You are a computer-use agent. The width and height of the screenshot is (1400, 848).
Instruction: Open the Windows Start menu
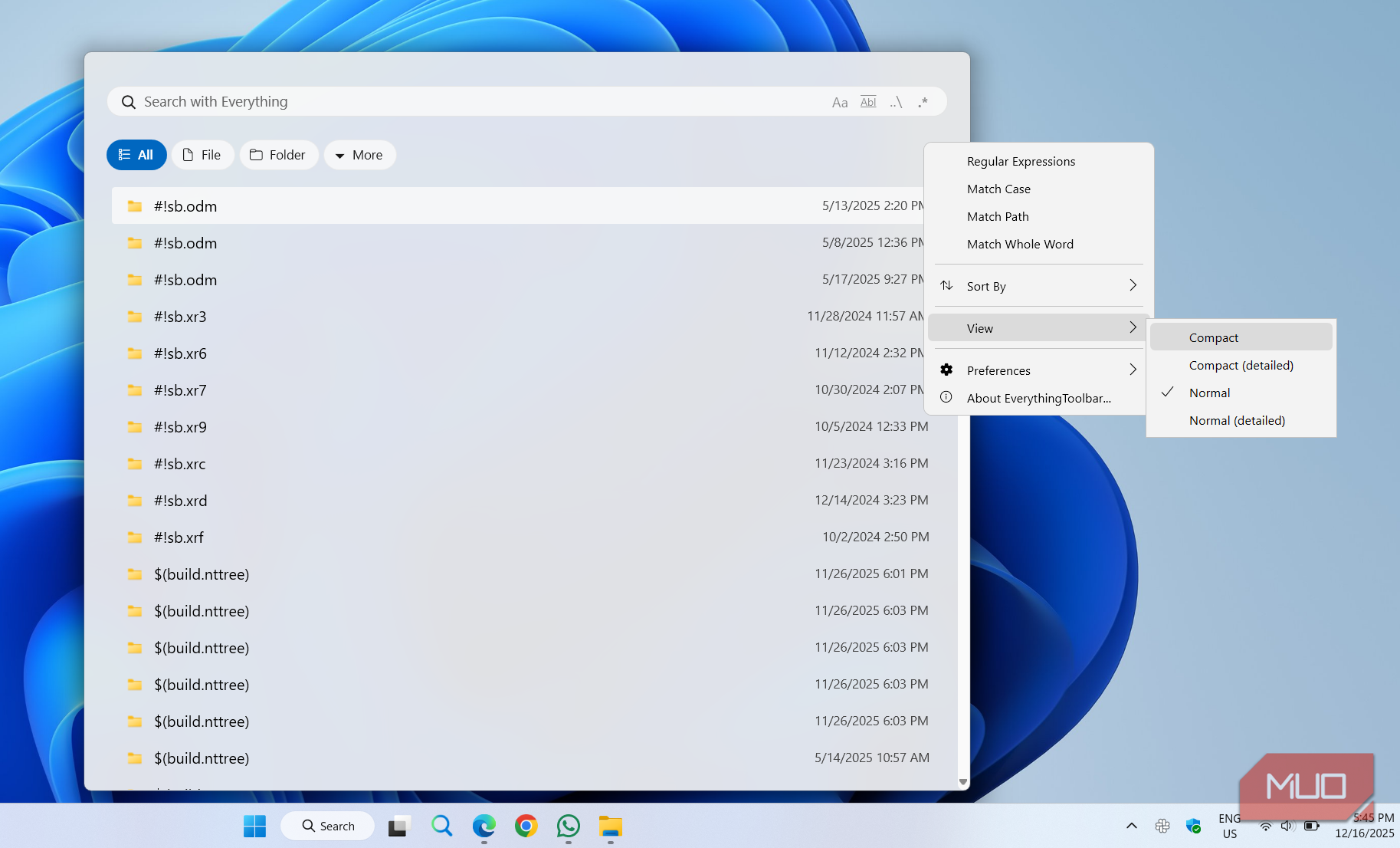pyautogui.click(x=254, y=826)
